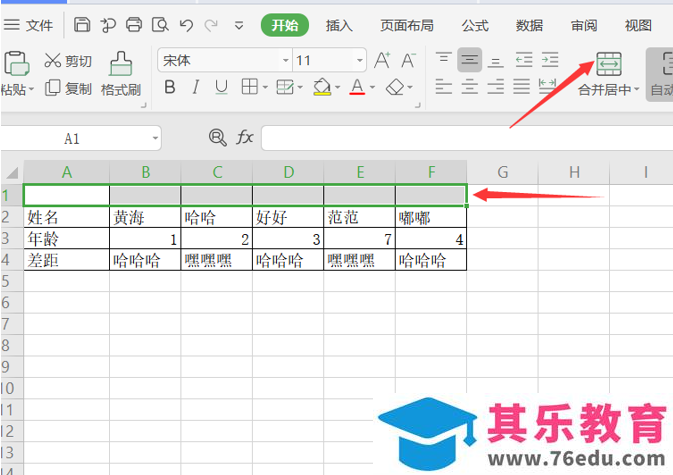Click the 复制 copy button

pos(68,88)
